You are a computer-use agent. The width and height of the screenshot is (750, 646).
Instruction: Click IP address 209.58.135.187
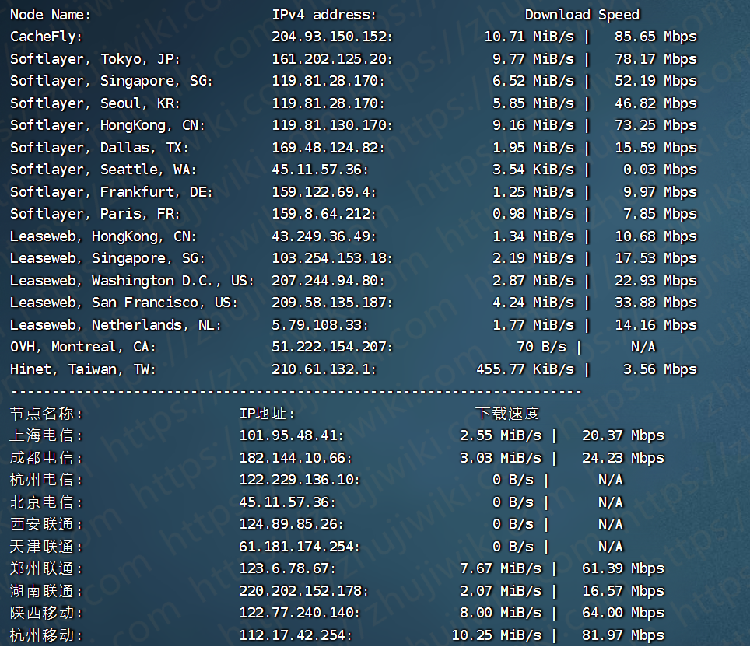(x=332, y=303)
